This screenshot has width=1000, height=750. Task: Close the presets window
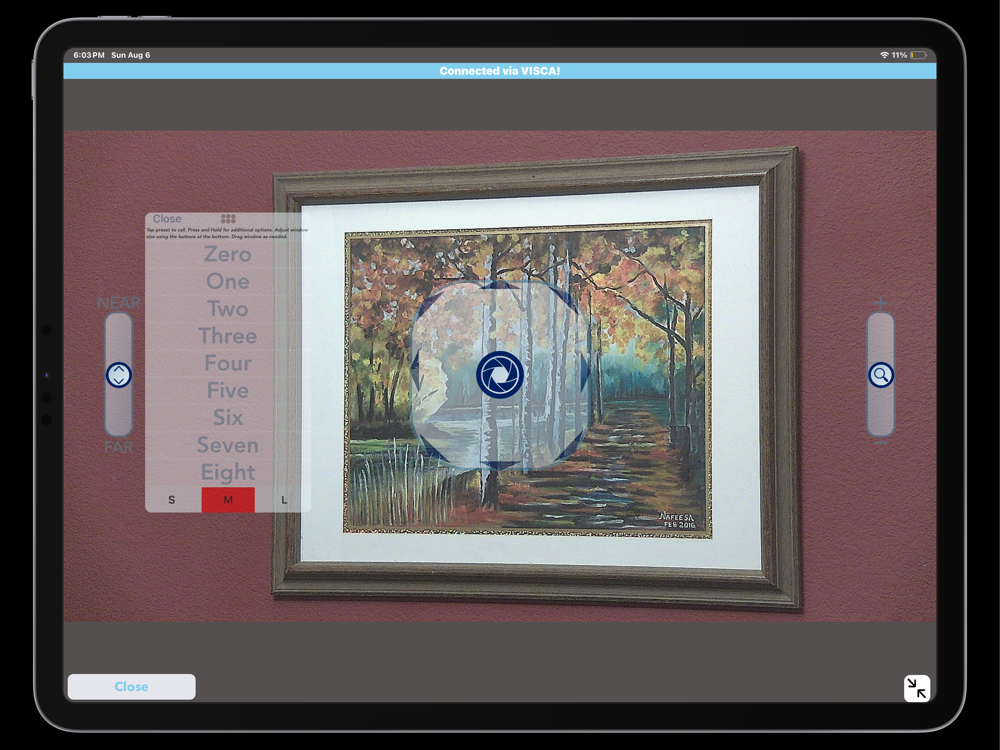pos(166,219)
